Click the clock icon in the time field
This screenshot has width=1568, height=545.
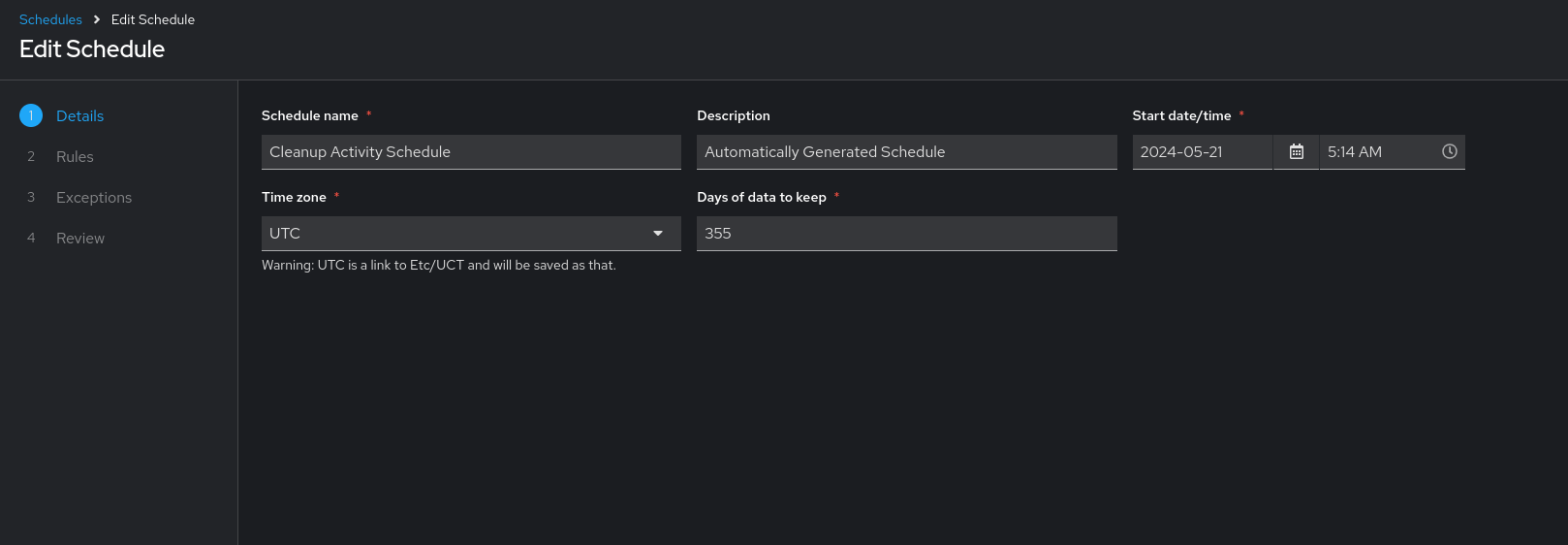coord(1449,152)
